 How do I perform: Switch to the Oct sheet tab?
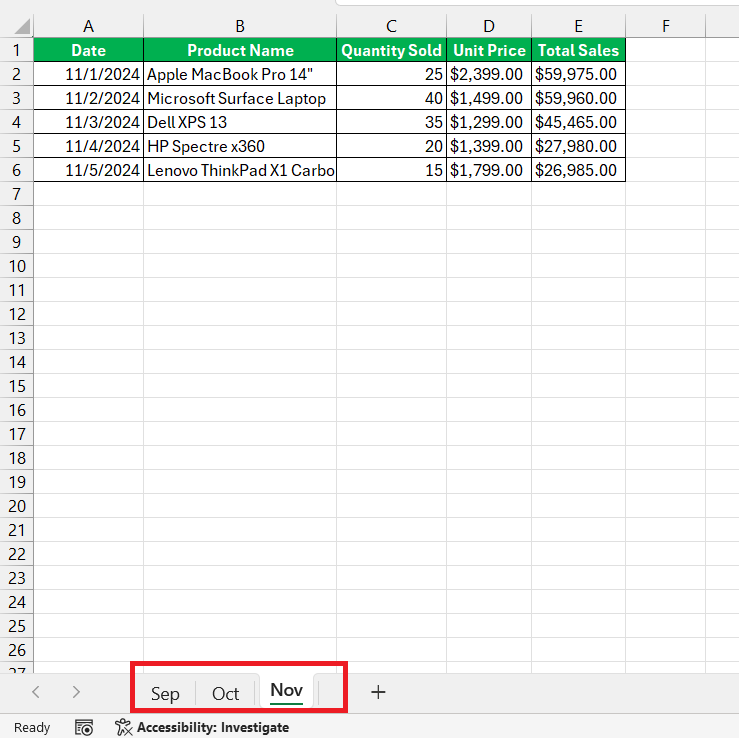click(x=225, y=693)
